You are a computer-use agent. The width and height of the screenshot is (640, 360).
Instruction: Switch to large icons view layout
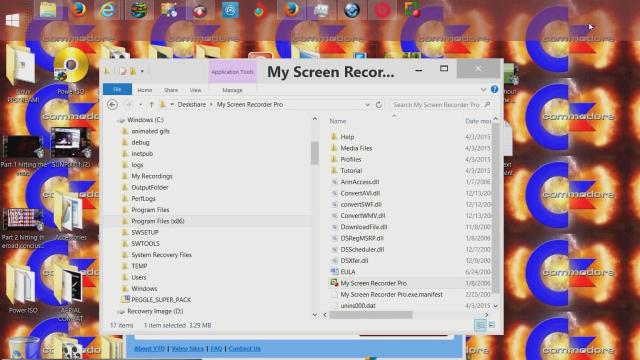[492, 325]
